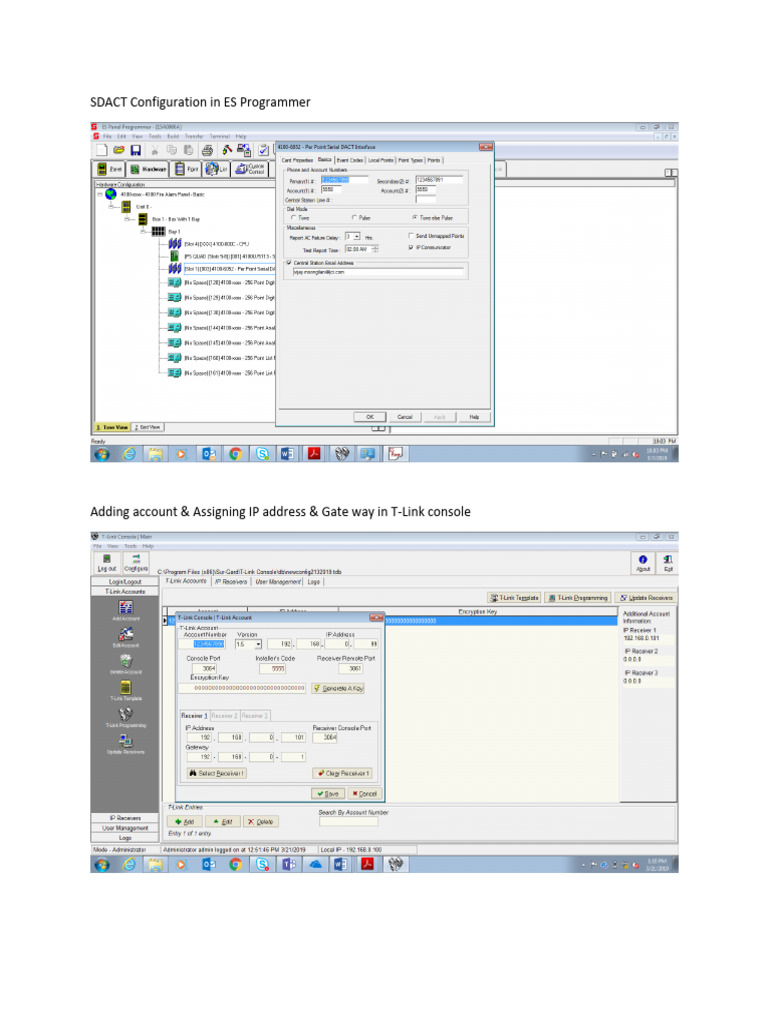
Task: Switch to Event Codes tab in DACT dialog
Action: (x=349, y=160)
